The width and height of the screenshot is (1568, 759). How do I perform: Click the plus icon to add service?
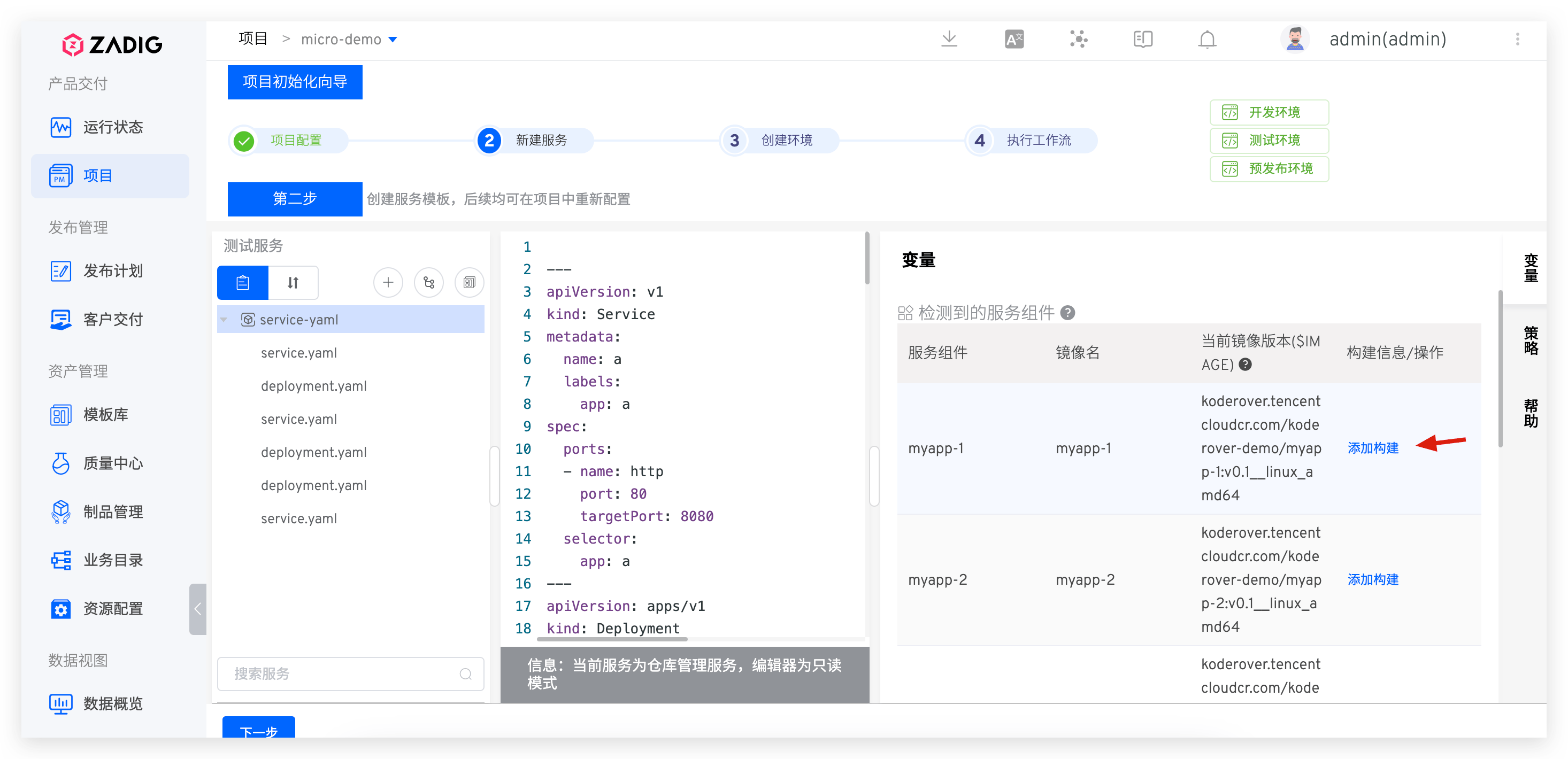click(388, 282)
